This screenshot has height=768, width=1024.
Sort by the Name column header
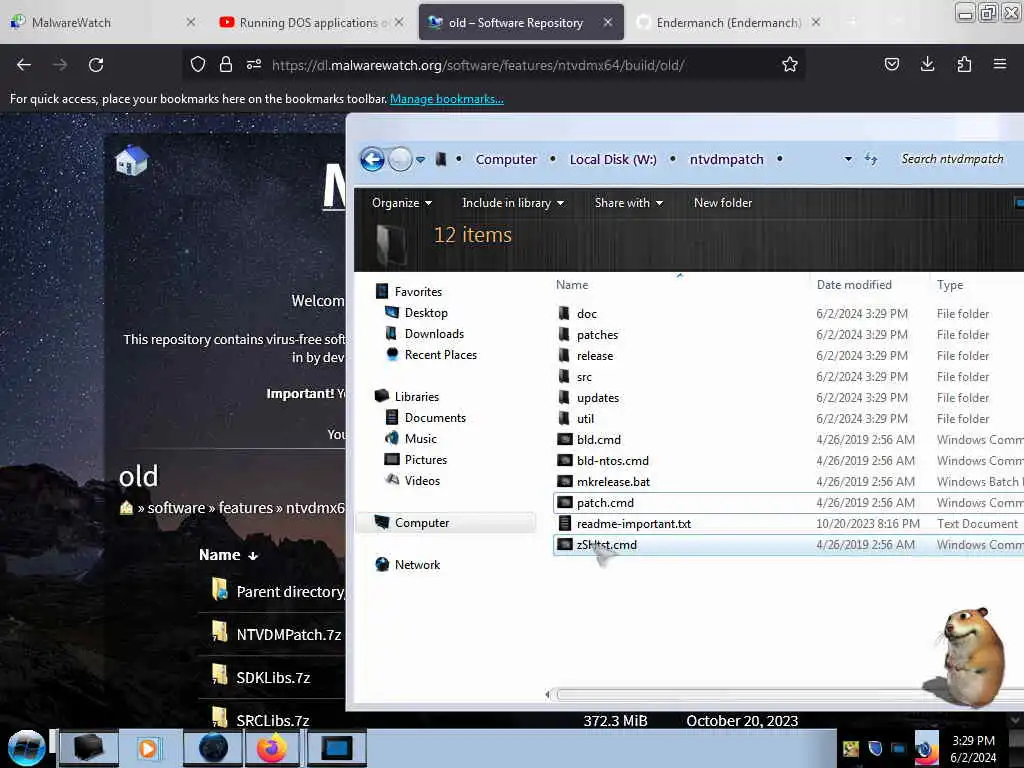572,285
